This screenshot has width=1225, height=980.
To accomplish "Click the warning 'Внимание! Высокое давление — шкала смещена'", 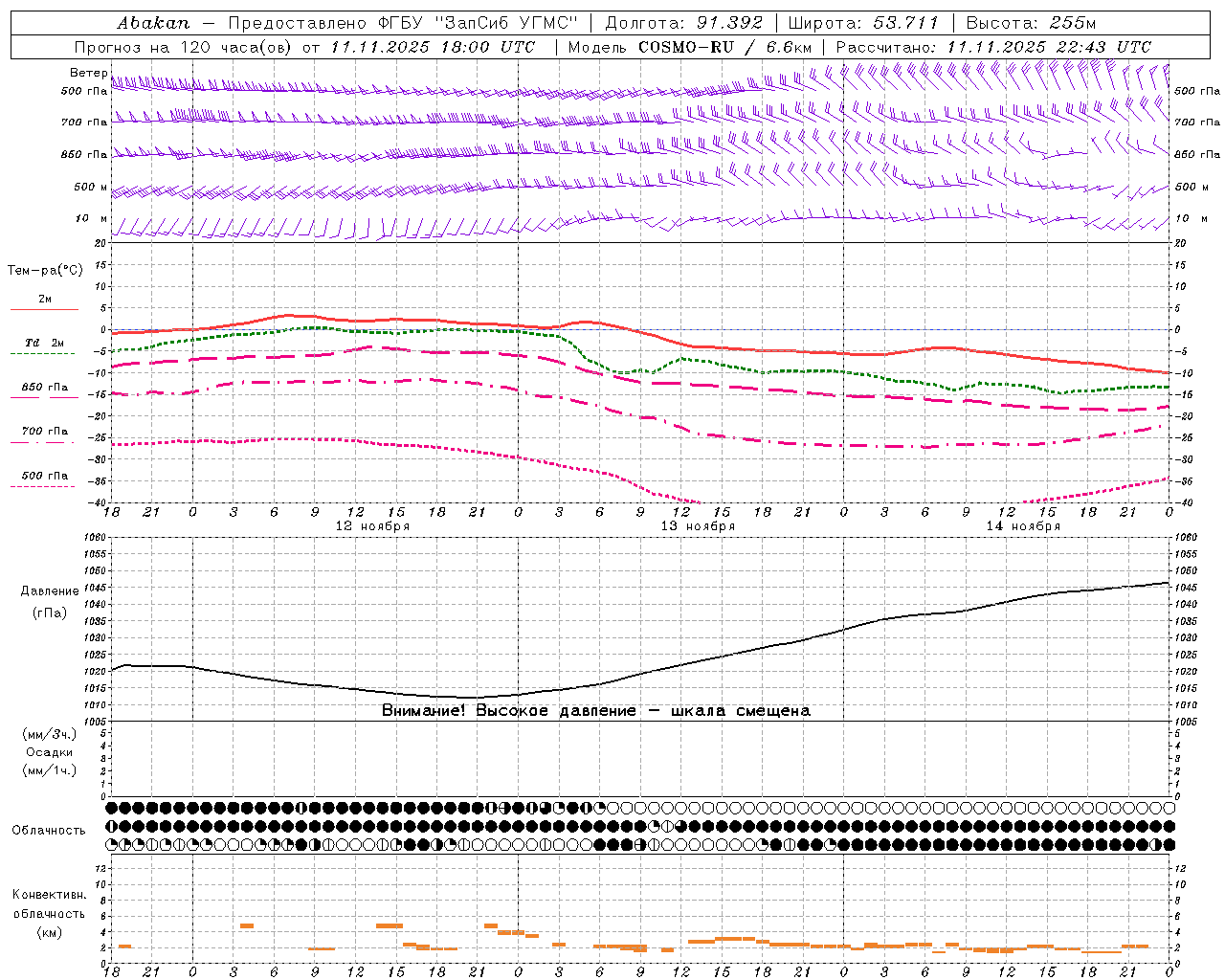I will click(595, 711).
